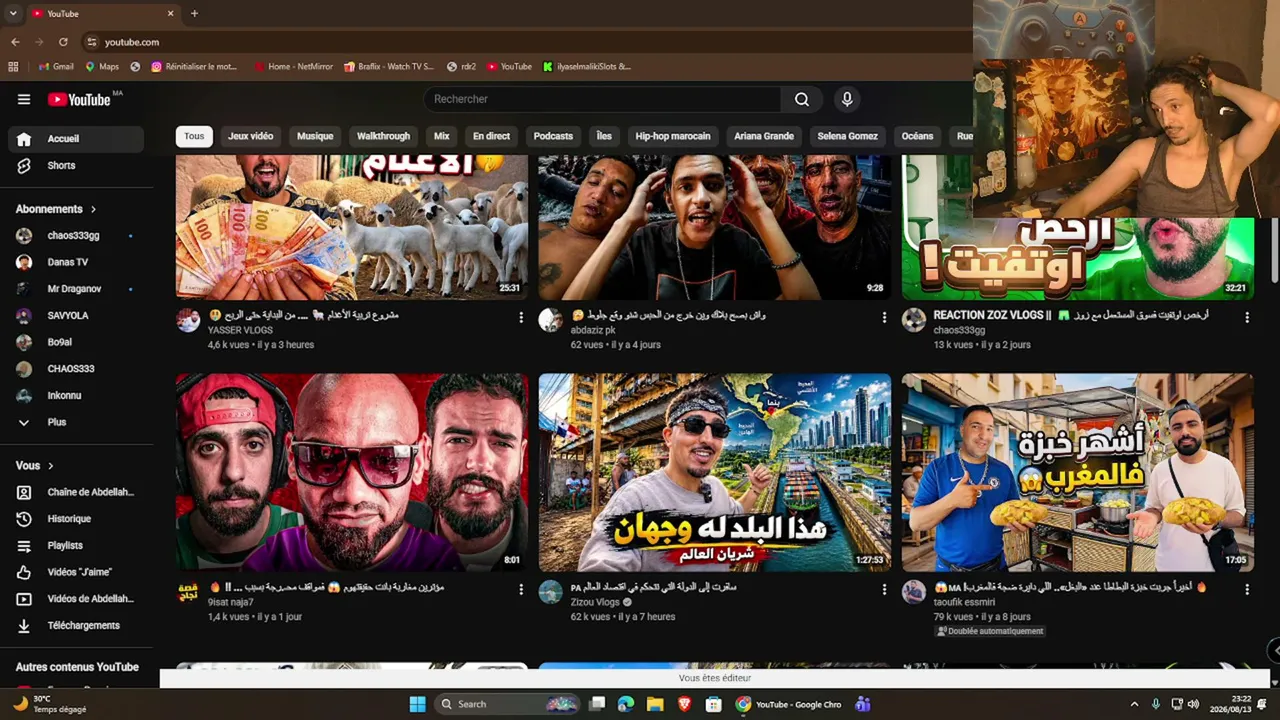Select the Jeux vidéo filter chip
Screen dimensions: 1280x720
250,136
